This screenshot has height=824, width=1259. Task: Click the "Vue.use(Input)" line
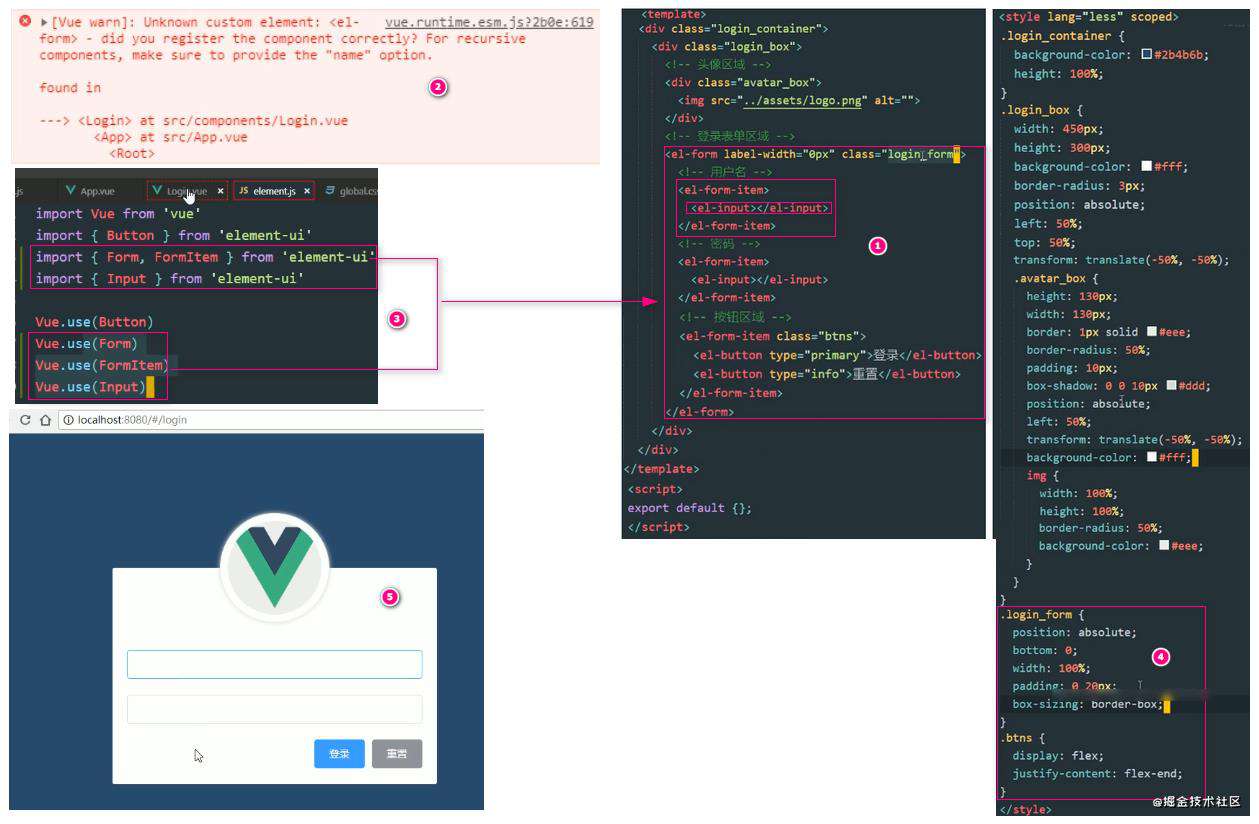[x=90, y=387]
